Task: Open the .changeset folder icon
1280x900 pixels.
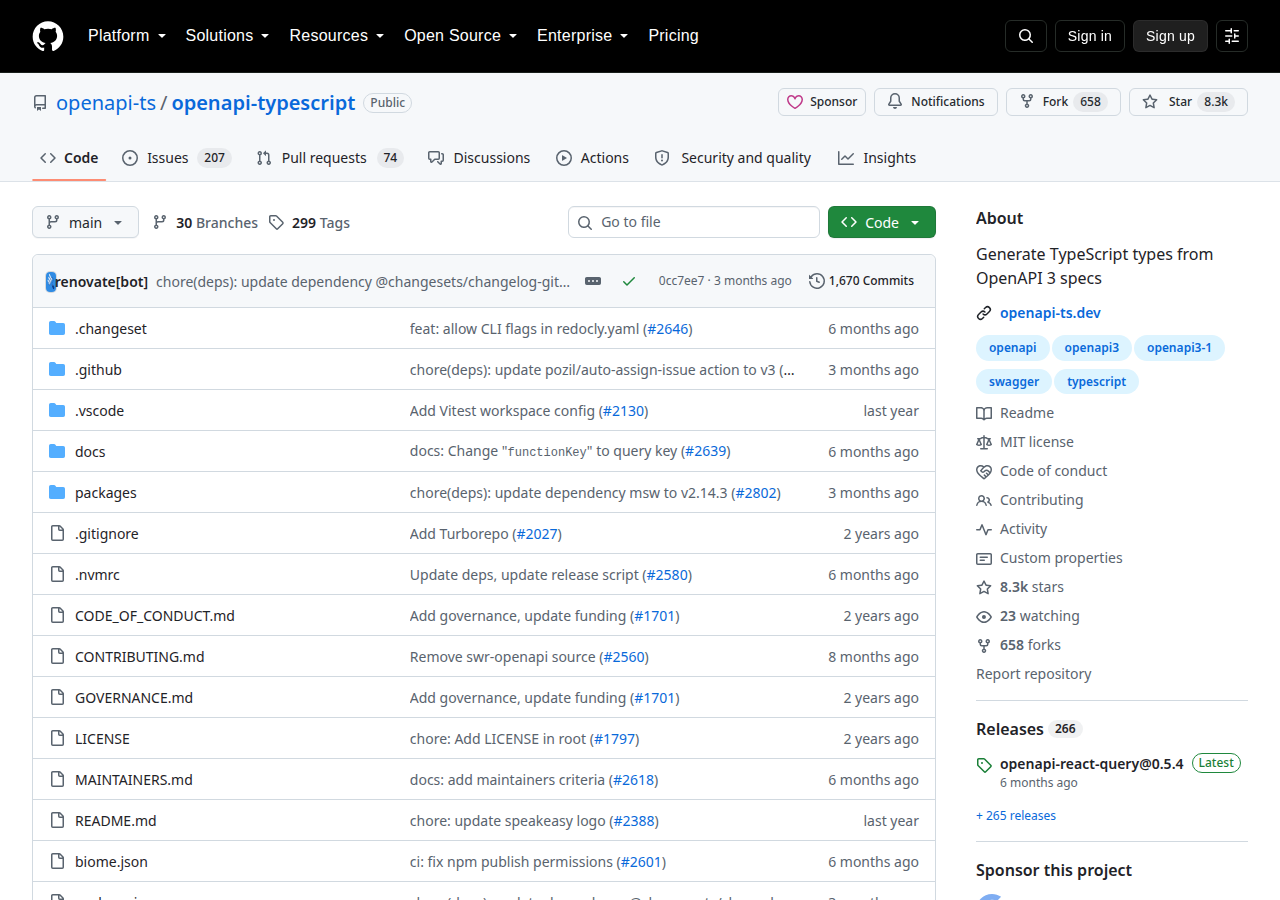Action: tap(57, 329)
